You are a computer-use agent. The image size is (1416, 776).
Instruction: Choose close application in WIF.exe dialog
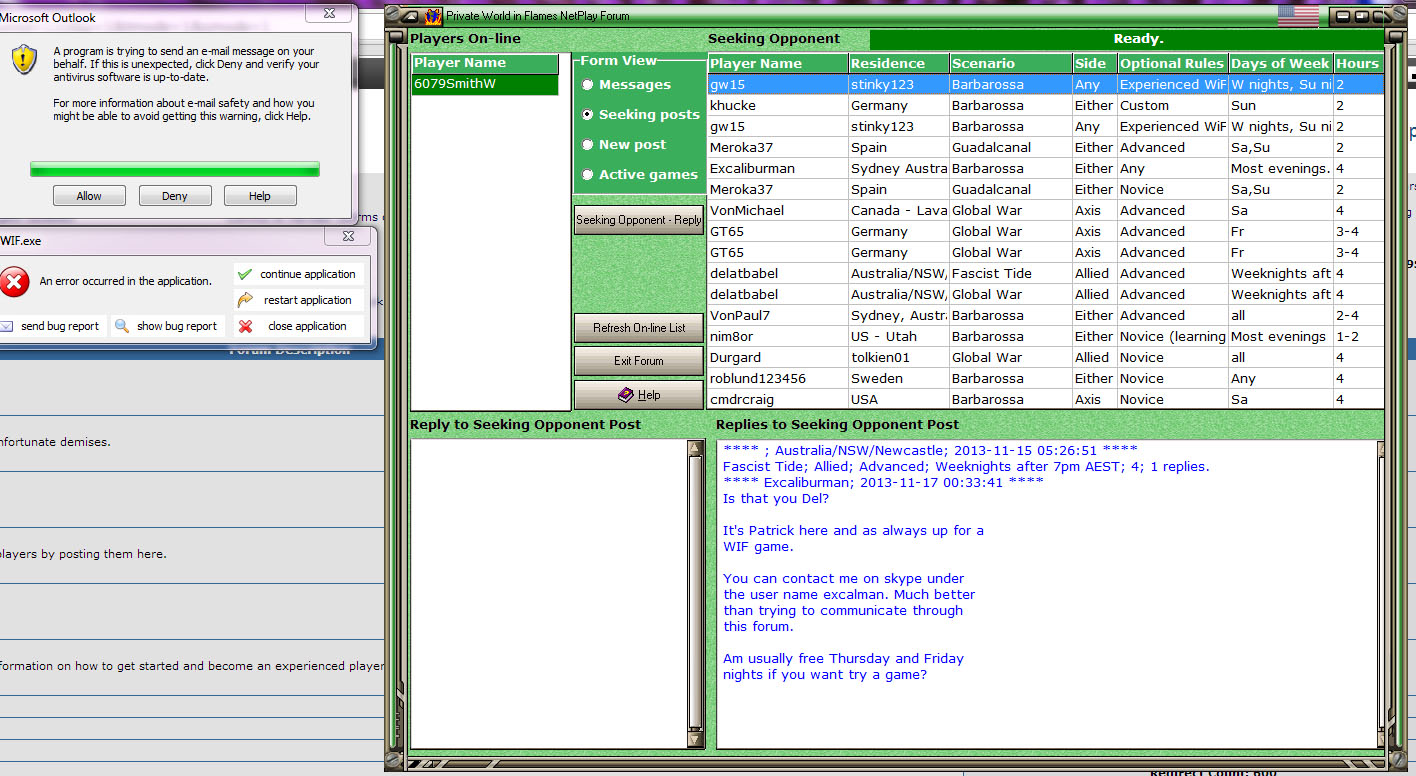298,326
